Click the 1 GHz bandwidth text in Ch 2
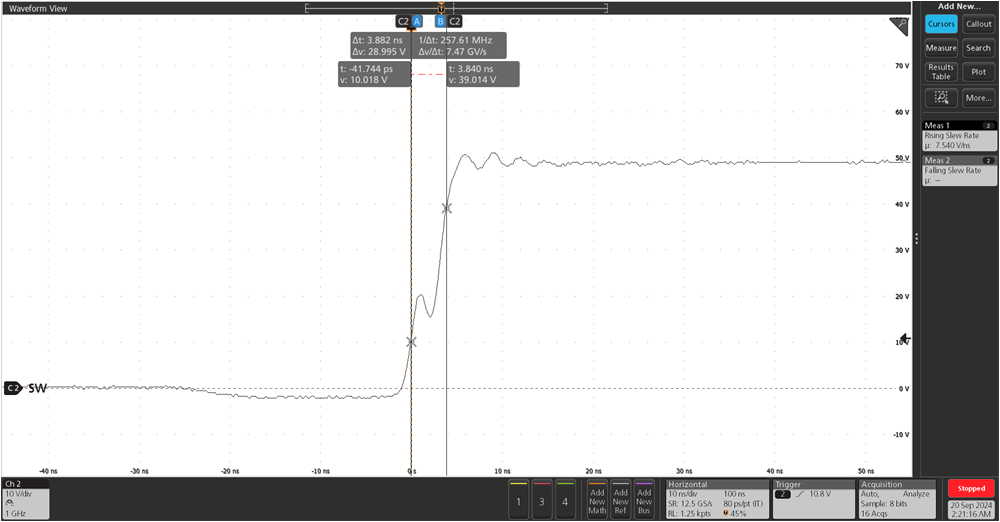The image size is (1000, 522). pos(16,514)
